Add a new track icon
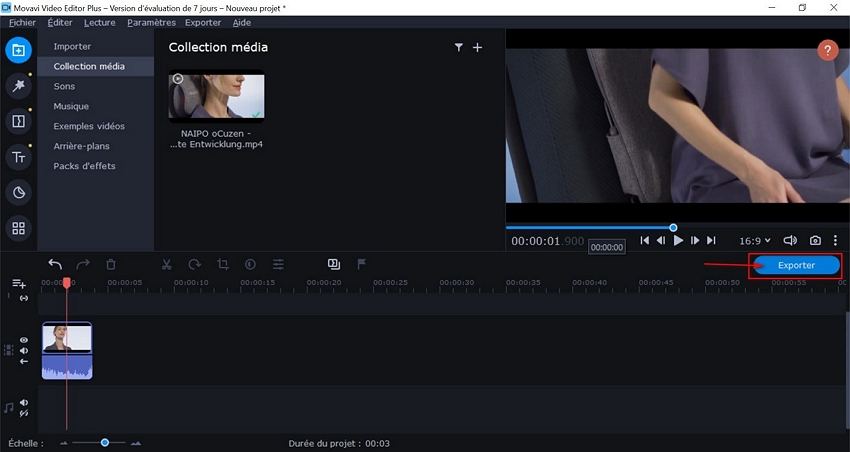The image size is (850, 452). [19, 283]
